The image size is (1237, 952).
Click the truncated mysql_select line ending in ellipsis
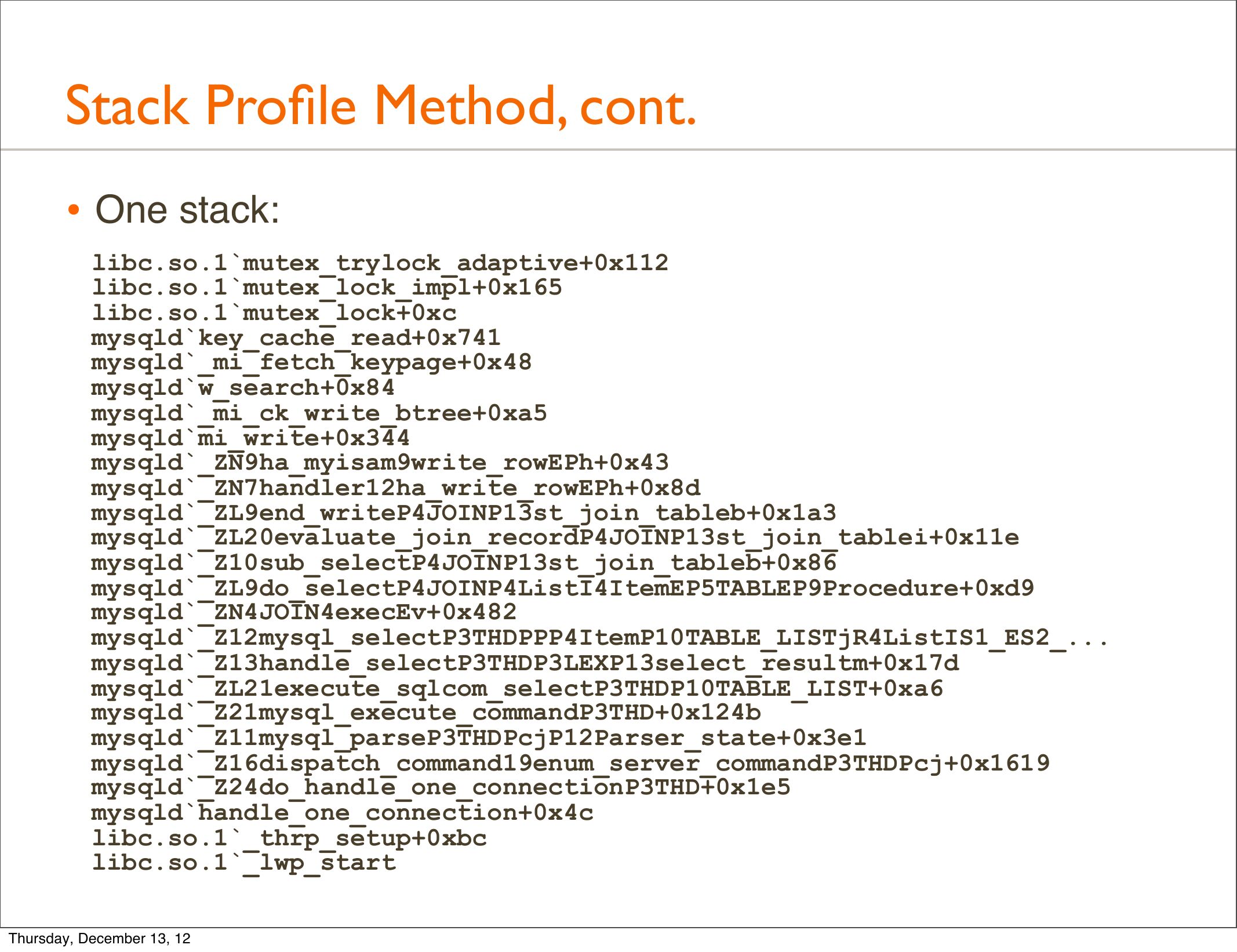point(600,638)
